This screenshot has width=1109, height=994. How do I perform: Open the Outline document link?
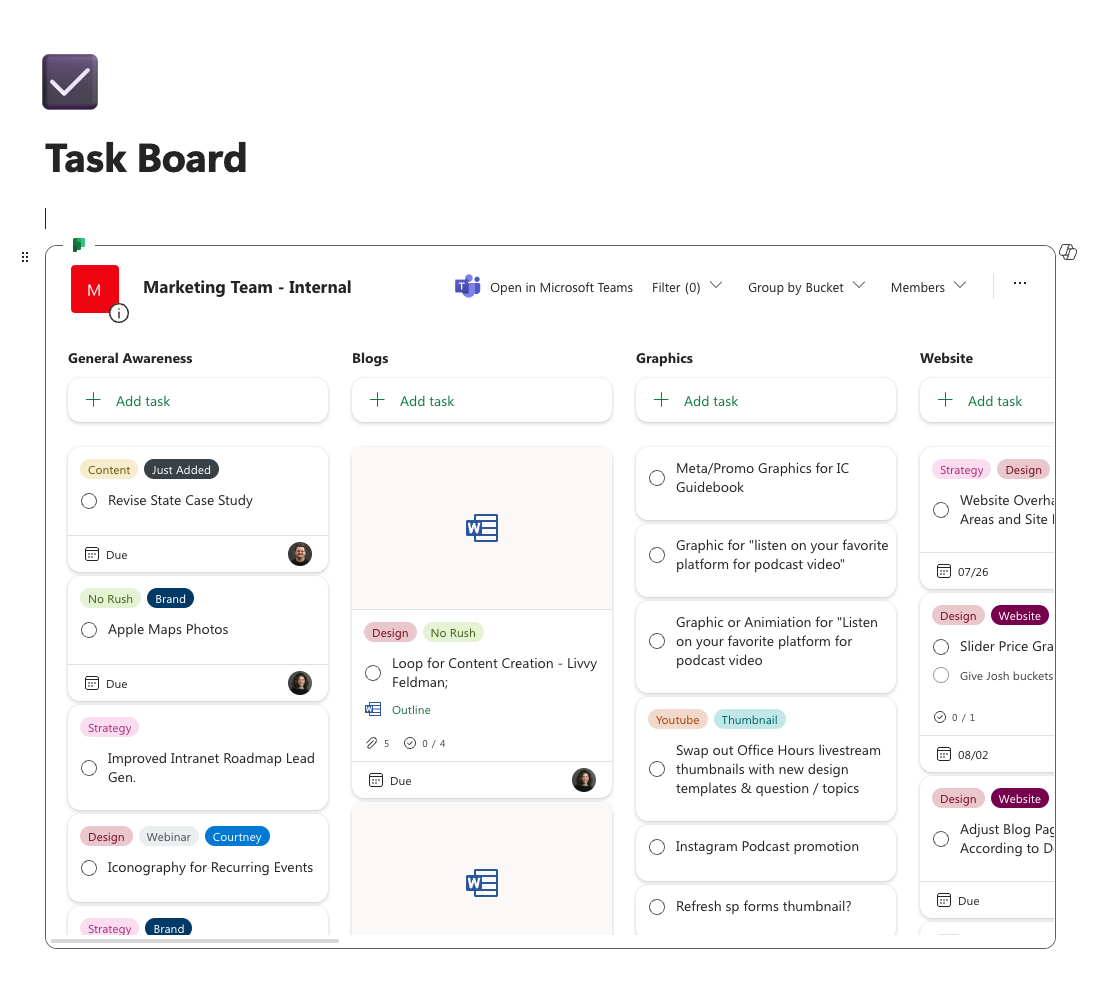tap(411, 710)
